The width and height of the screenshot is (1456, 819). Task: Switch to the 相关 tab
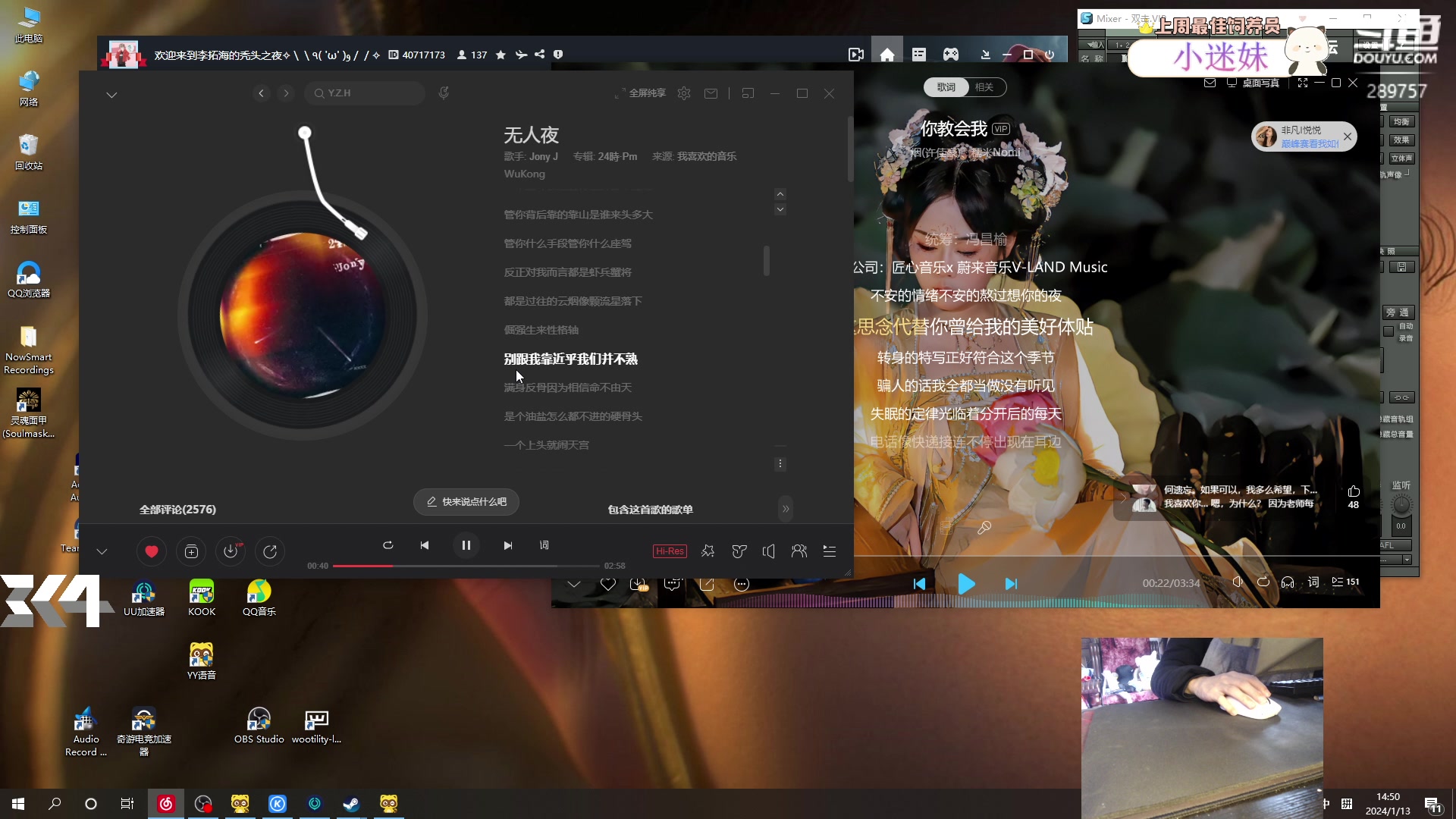tap(984, 86)
